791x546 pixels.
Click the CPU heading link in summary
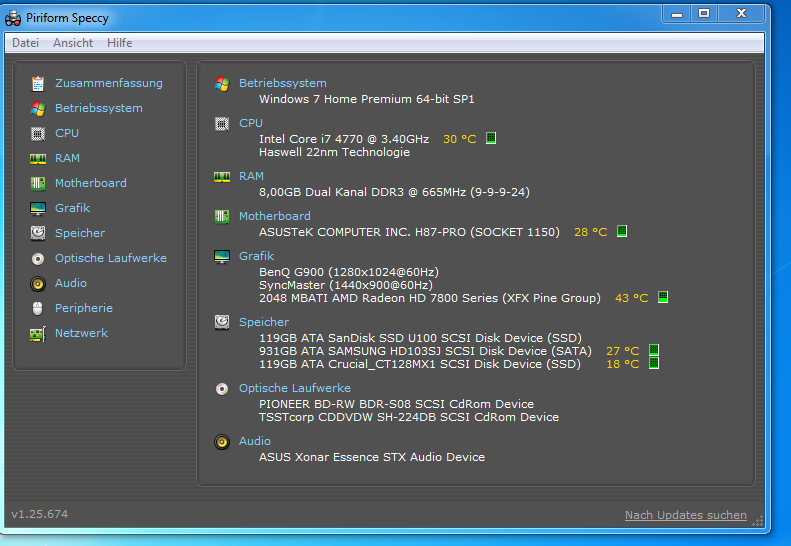[x=251, y=123]
